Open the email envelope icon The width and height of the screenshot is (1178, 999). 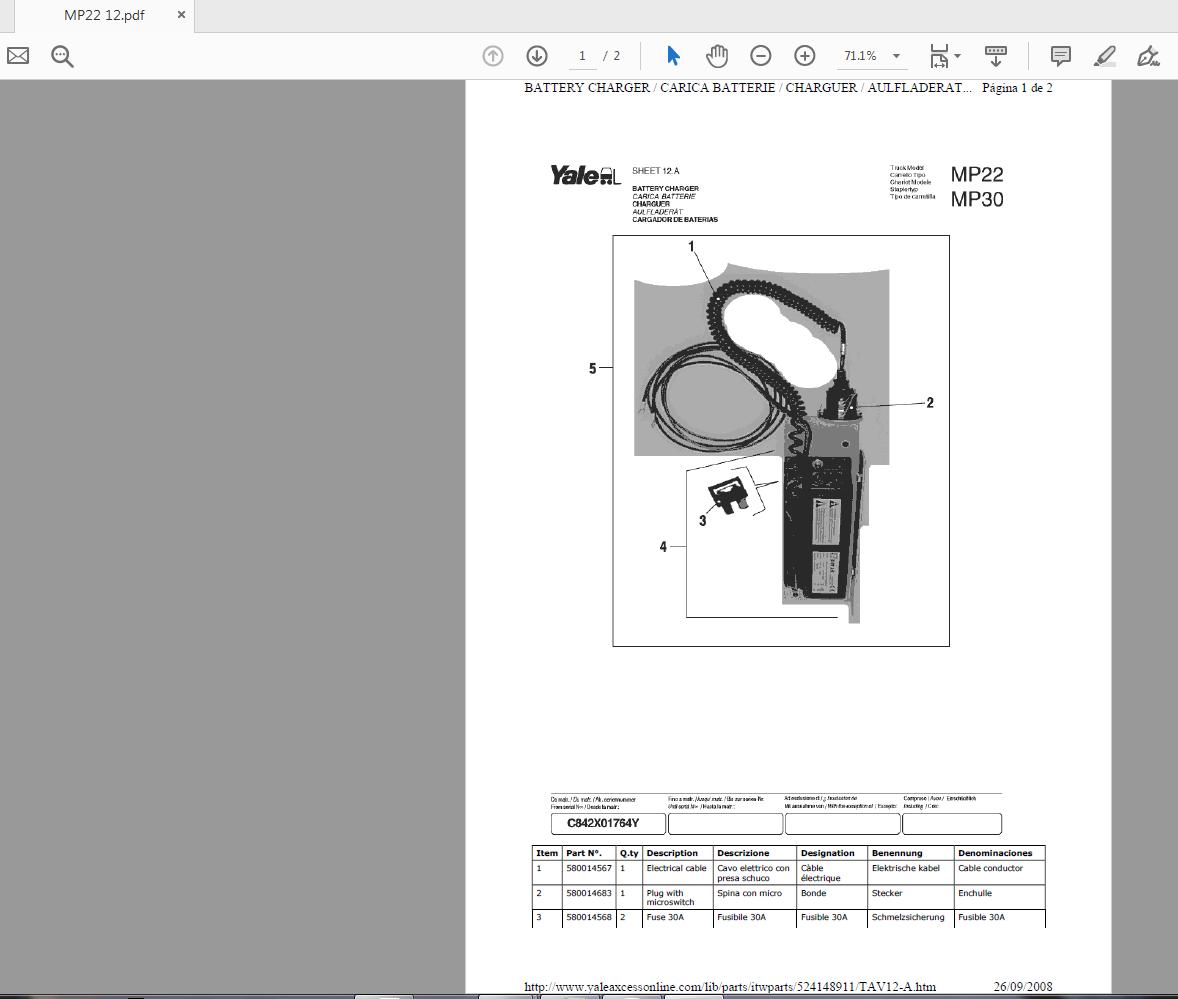click(x=18, y=56)
